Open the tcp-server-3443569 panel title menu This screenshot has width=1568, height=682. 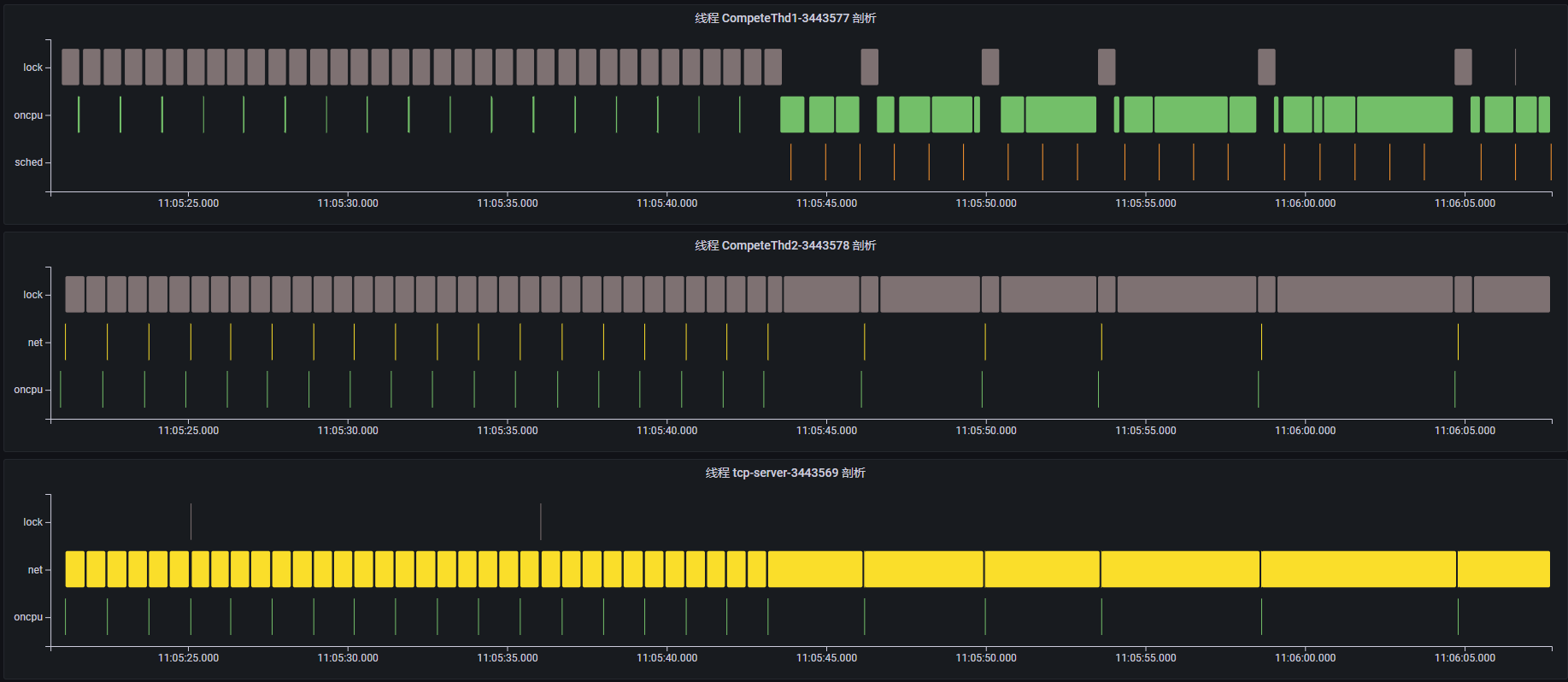[784, 473]
